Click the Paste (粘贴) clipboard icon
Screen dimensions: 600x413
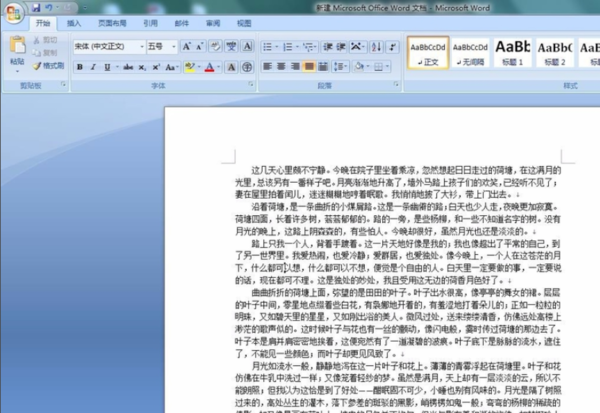[17, 45]
